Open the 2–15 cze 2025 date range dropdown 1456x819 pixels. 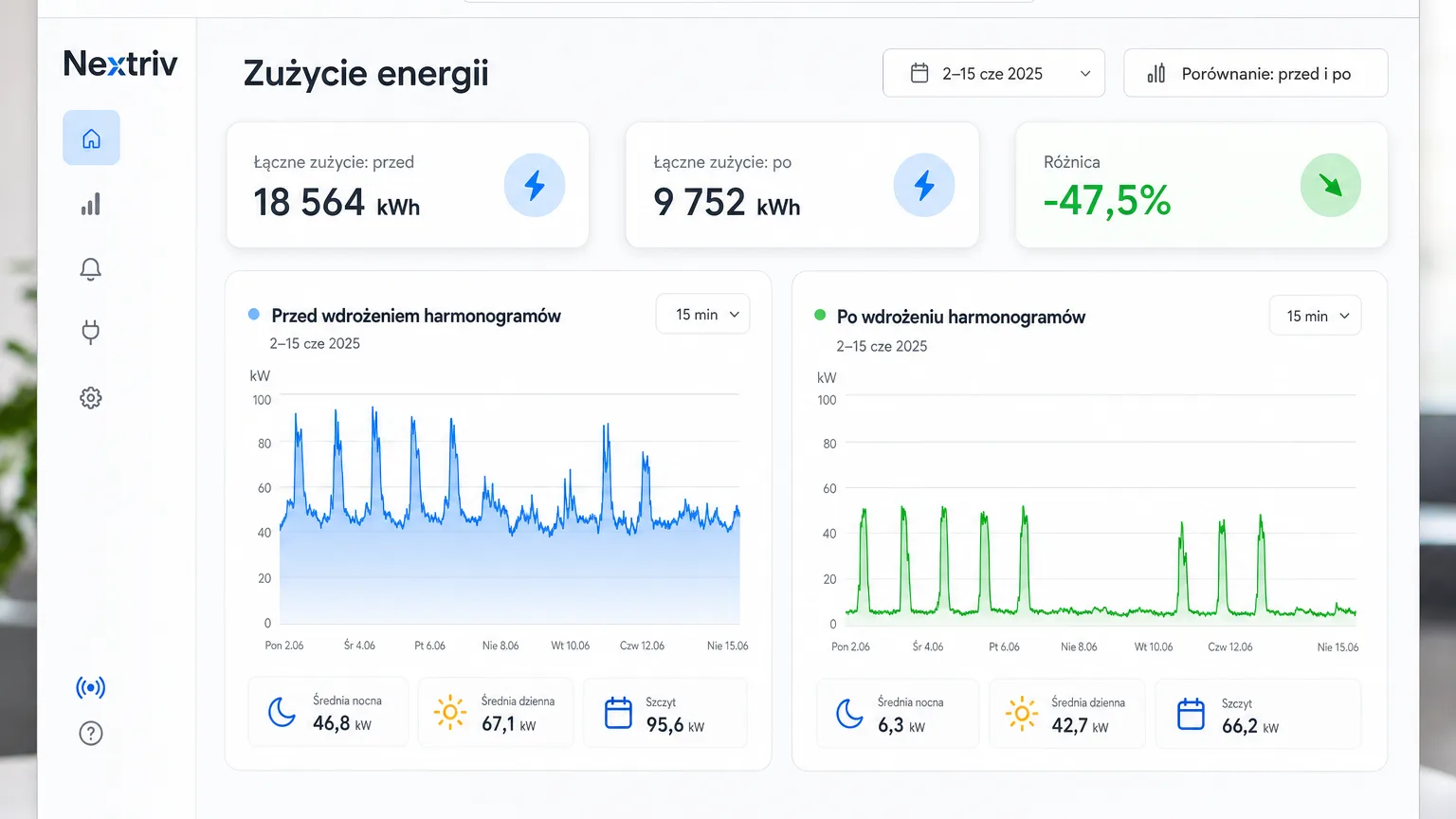[993, 73]
